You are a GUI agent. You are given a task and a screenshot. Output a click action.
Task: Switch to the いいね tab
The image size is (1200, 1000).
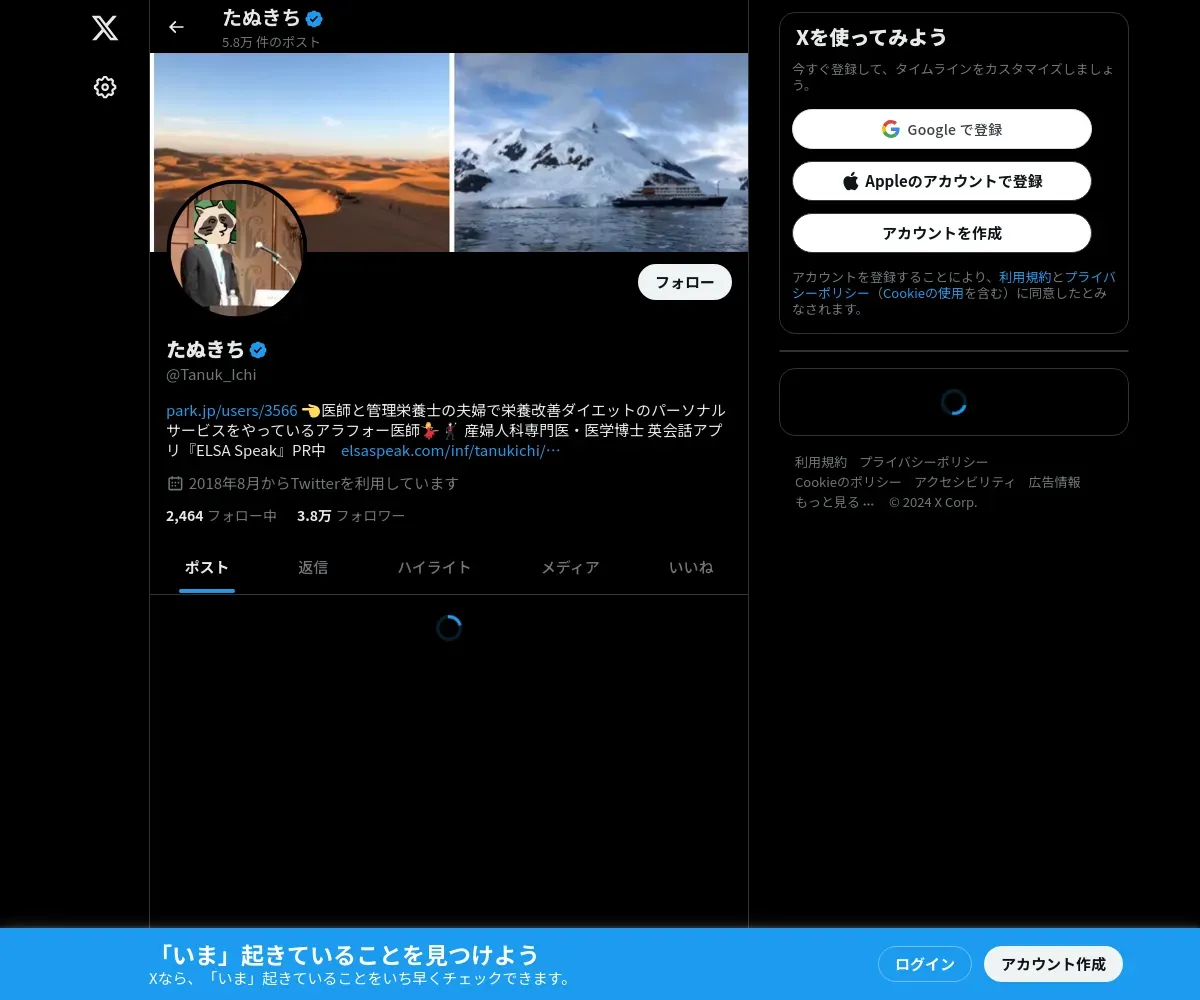click(x=691, y=568)
